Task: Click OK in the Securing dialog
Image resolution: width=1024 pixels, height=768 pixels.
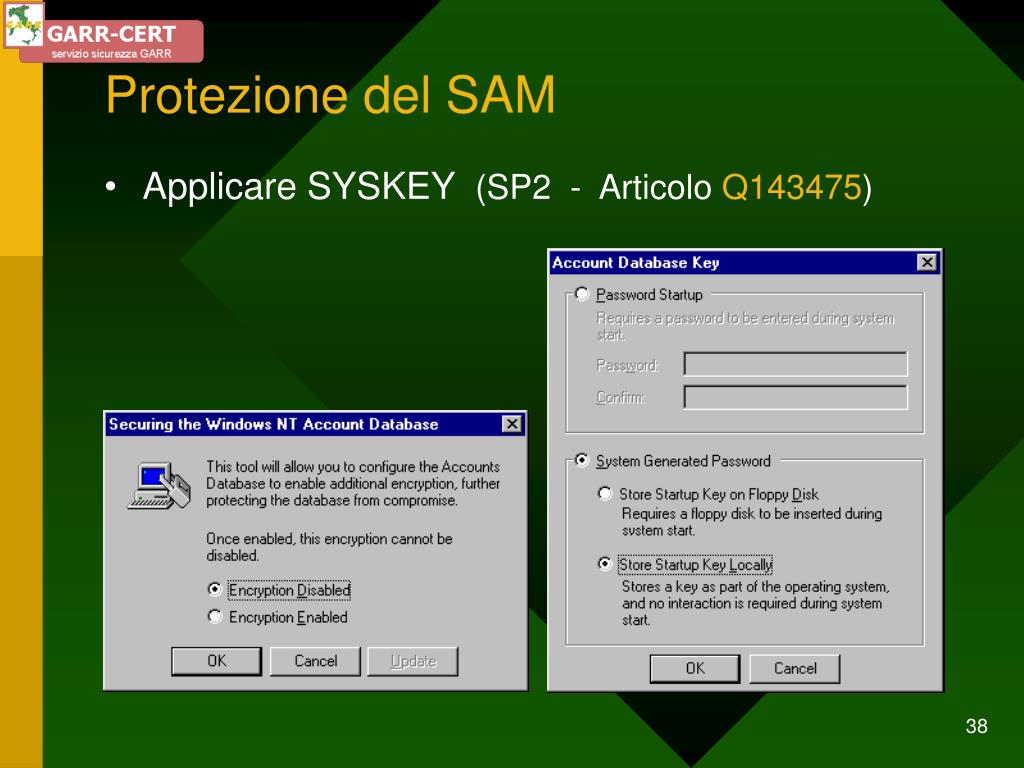Action: (x=216, y=661)
